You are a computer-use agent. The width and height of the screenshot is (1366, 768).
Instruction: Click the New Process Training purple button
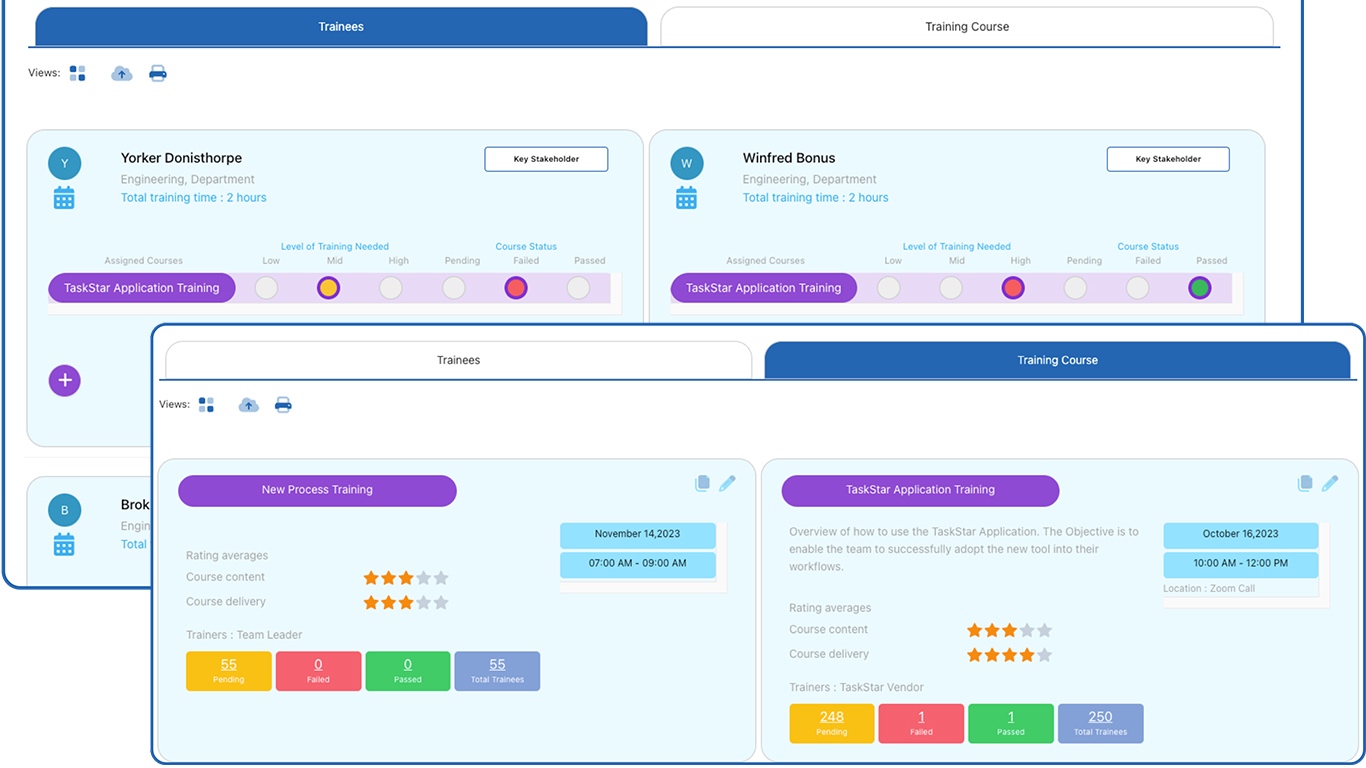pyautogui.click(x=317, y=490)
